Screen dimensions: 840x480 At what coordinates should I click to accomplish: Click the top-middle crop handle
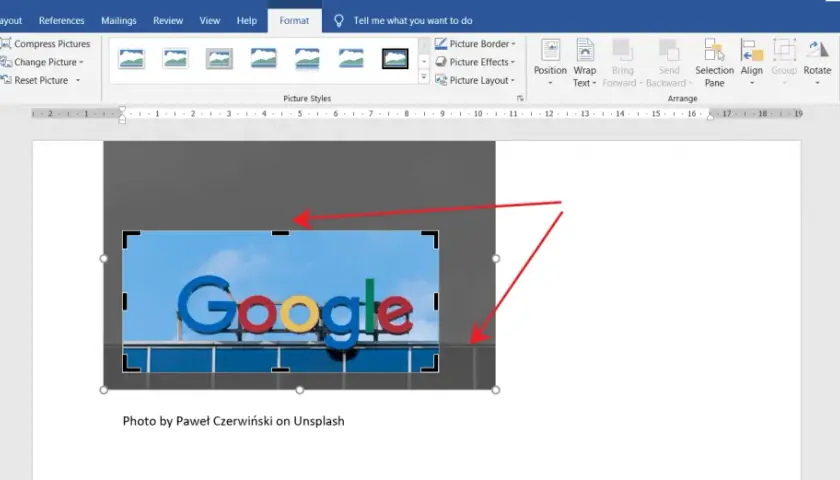[280, 233]
